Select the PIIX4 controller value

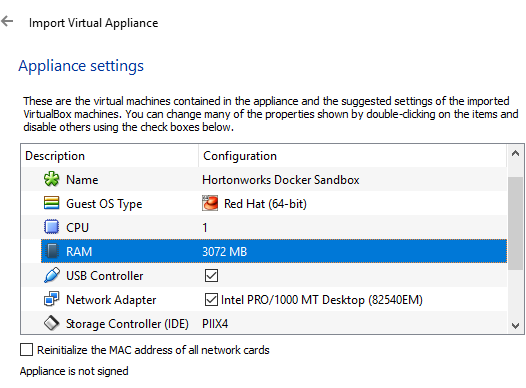pyautogui.click(x=215, y=324)
